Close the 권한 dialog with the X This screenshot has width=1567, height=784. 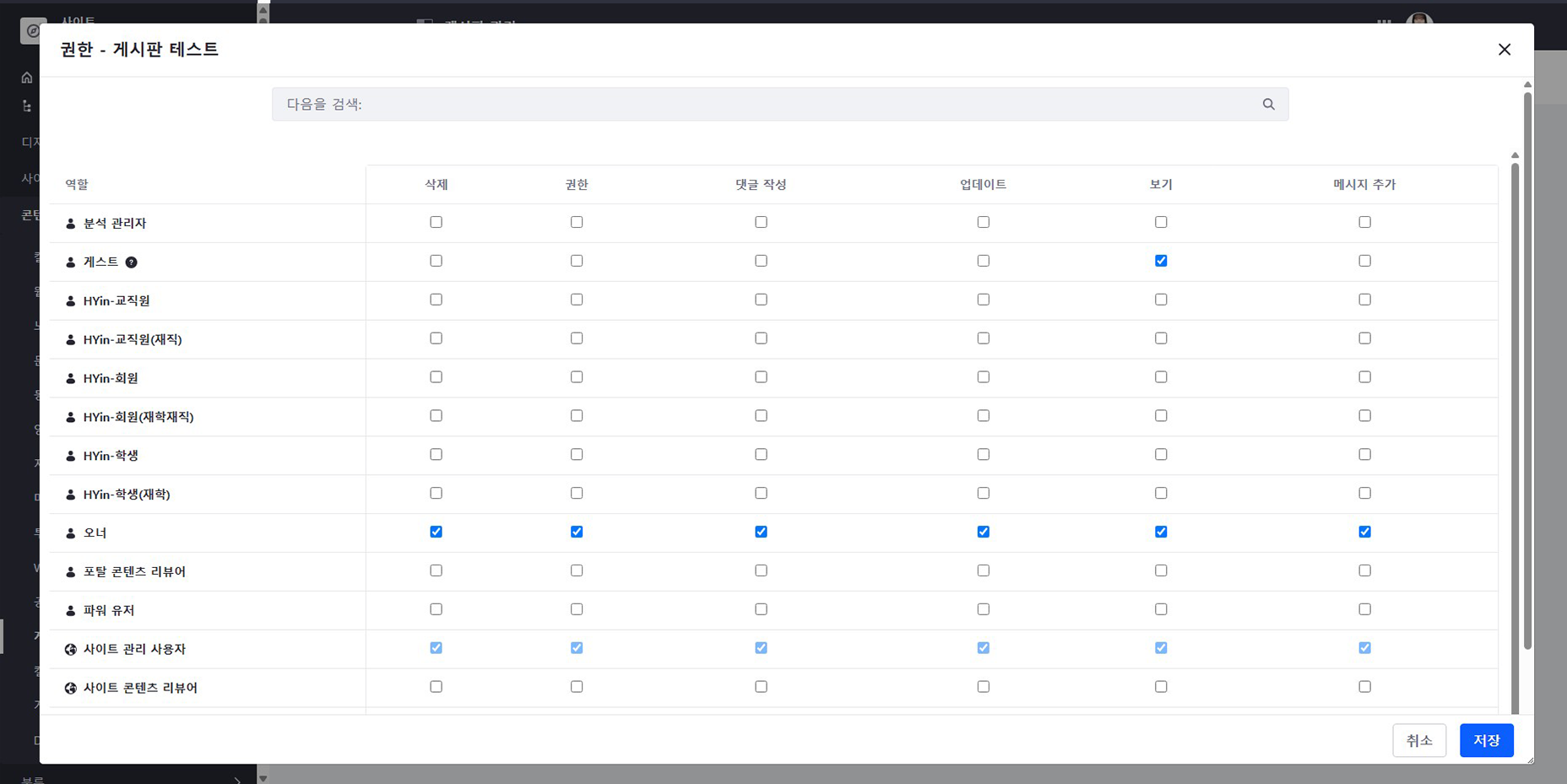[1504, 50]
